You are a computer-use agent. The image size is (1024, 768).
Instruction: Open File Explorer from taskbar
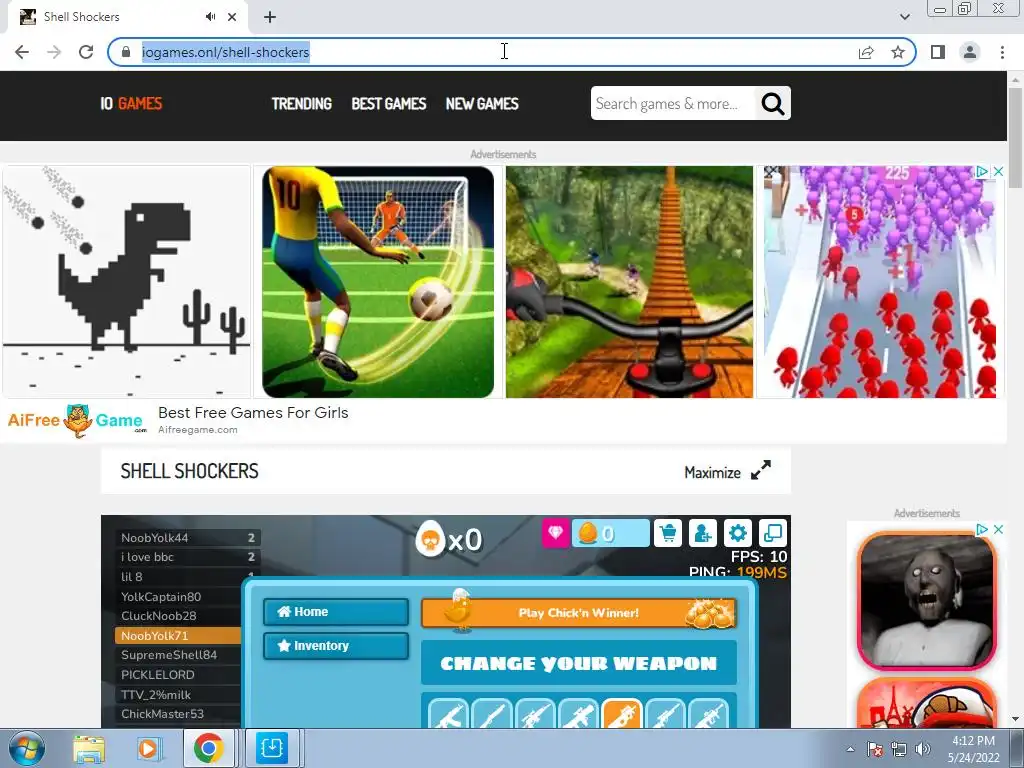tap(89, 748)
